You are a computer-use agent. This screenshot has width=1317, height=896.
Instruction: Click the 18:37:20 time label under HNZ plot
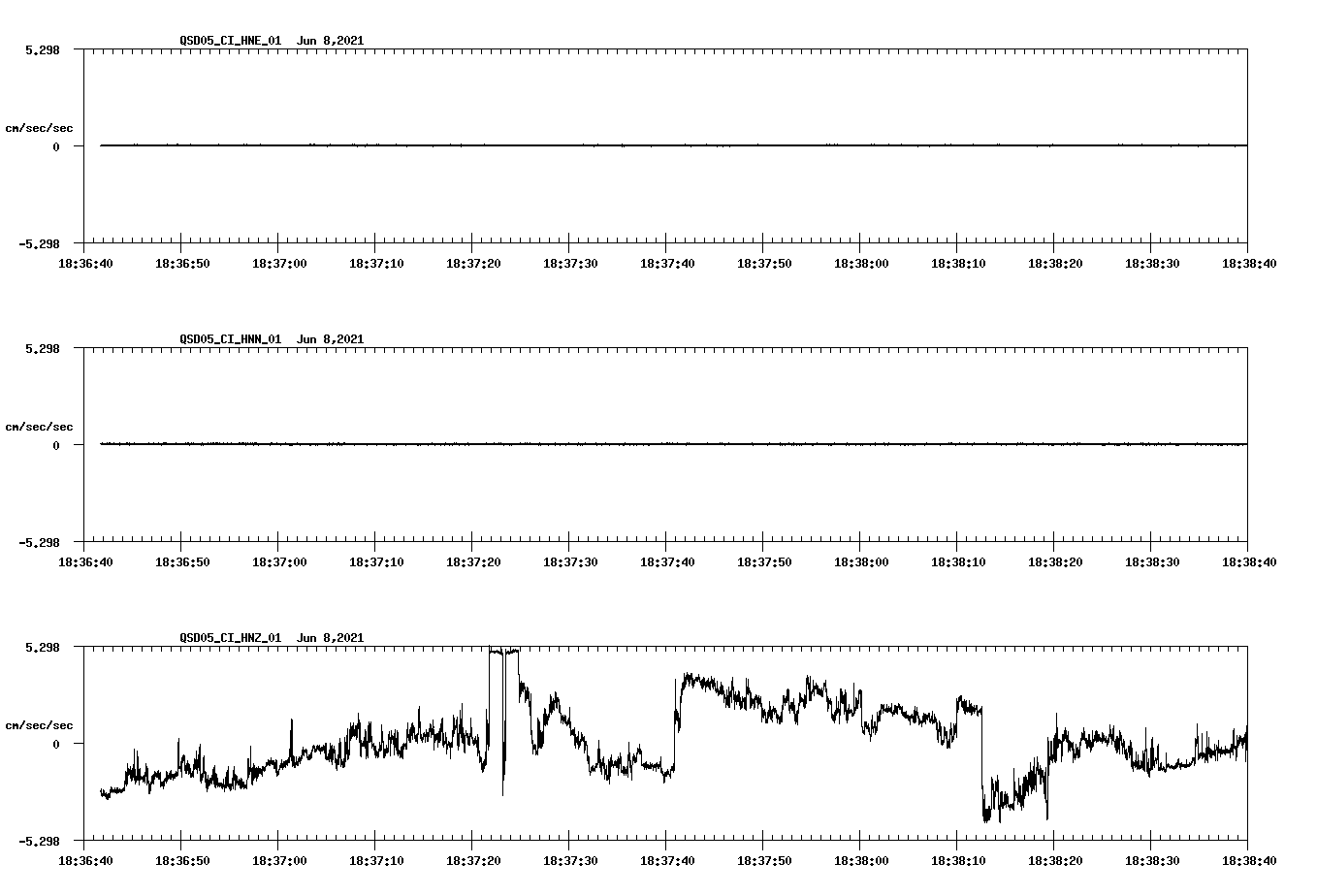click(473, 860)
